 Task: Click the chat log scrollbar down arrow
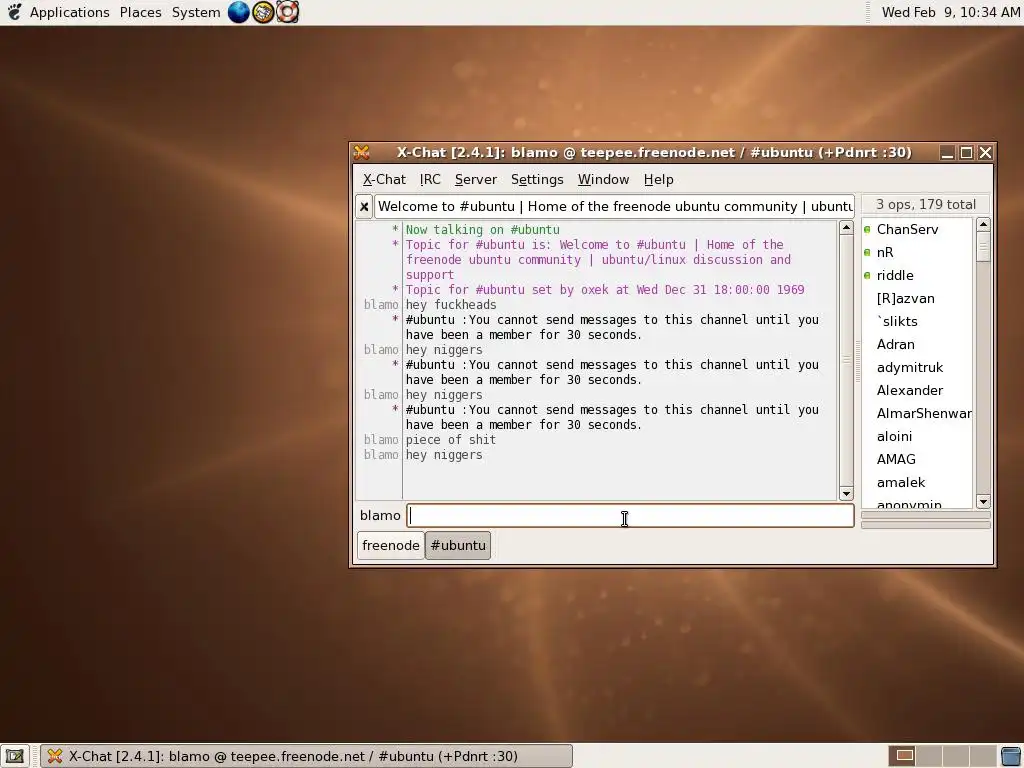coord(846,494)
